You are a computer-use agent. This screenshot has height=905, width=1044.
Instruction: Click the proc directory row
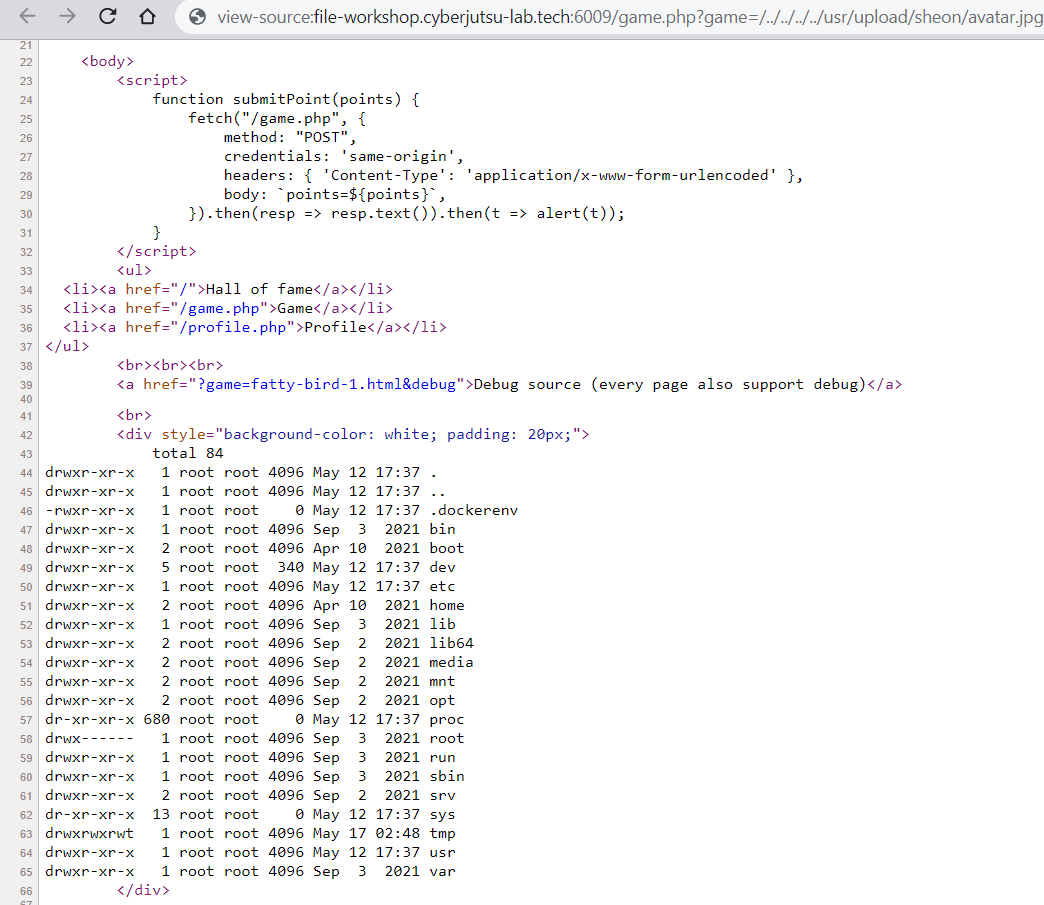point(254,719)
